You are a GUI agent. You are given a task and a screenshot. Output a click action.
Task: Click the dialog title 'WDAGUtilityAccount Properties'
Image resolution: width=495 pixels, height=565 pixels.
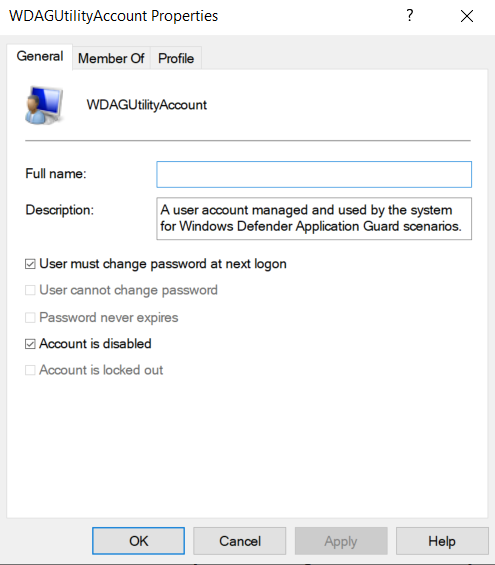(113, 16)
